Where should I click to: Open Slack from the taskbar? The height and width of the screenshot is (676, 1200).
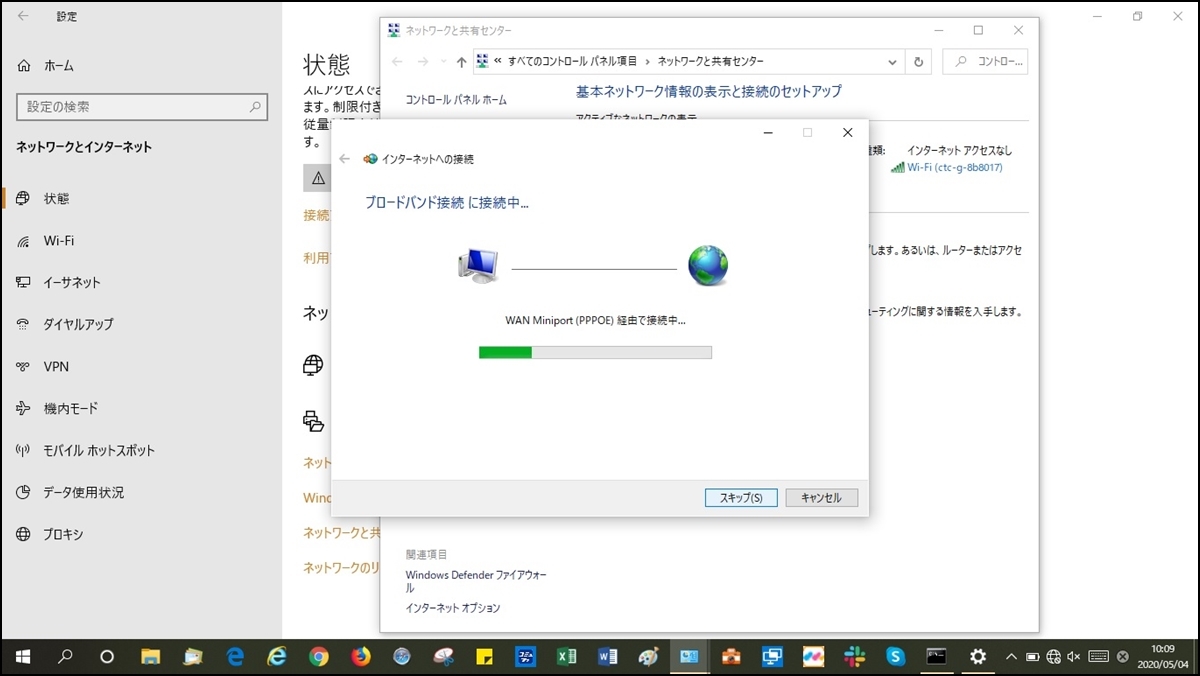(x=854, y=657)
